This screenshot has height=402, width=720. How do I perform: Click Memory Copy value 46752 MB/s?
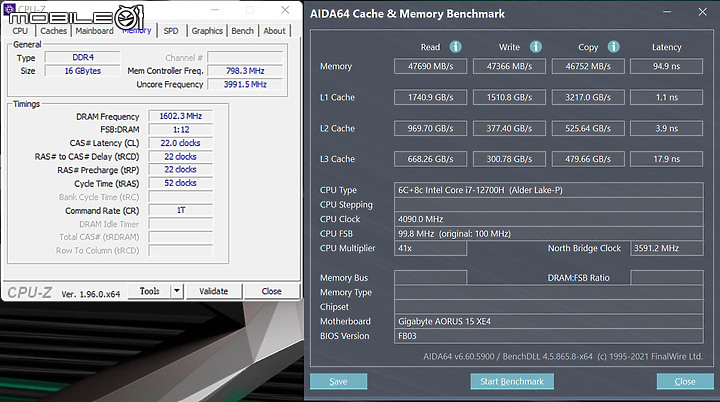[588, 66]
